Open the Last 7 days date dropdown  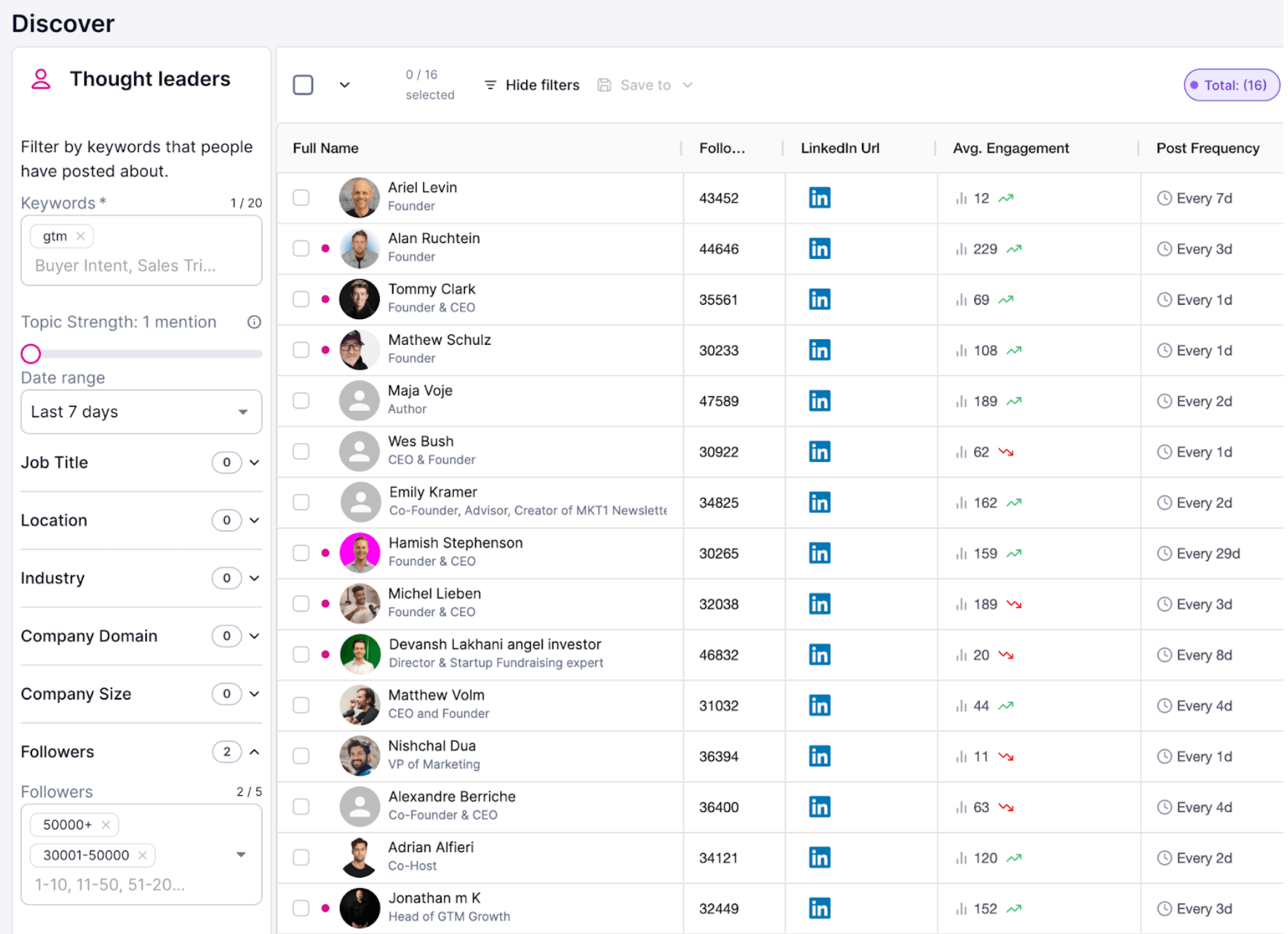(142, 411)
